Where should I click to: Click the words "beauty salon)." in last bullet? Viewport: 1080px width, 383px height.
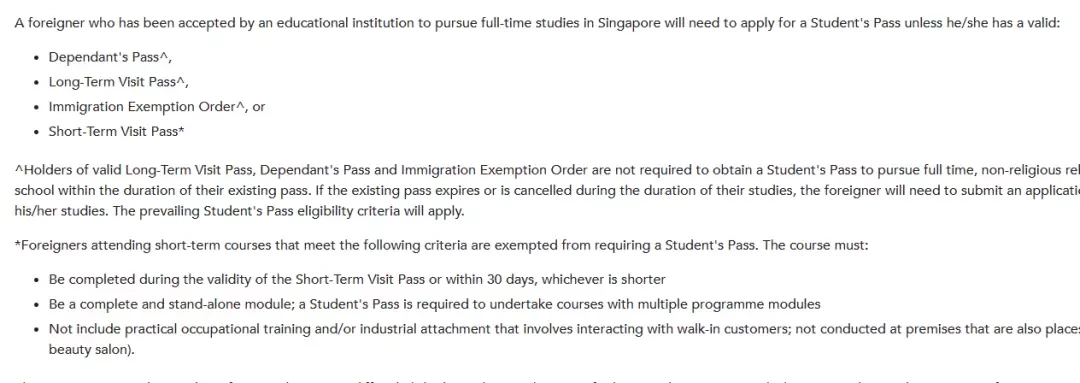(92, 350)
